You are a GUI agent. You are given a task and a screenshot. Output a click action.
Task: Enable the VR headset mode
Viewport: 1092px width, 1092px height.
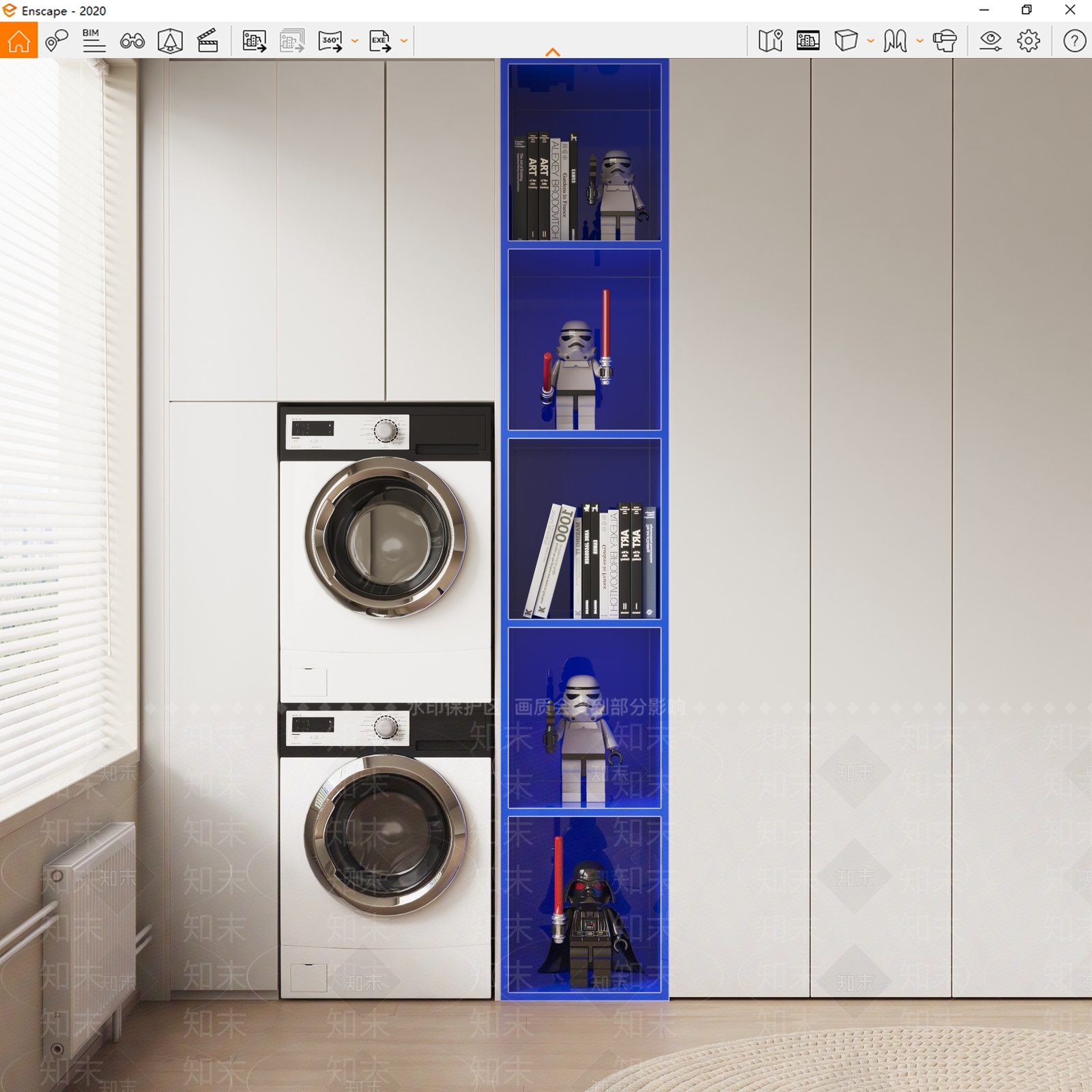(945, 41)
